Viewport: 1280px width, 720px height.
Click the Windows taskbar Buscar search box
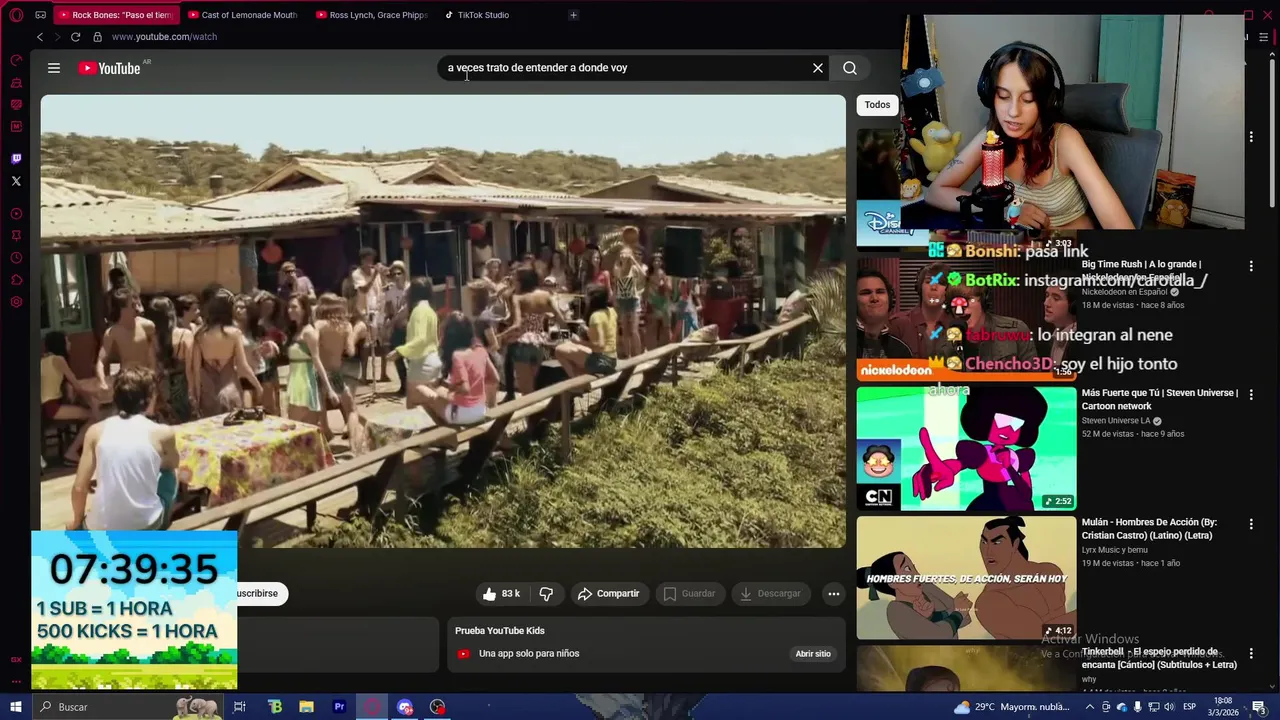[x=127, y=707]
